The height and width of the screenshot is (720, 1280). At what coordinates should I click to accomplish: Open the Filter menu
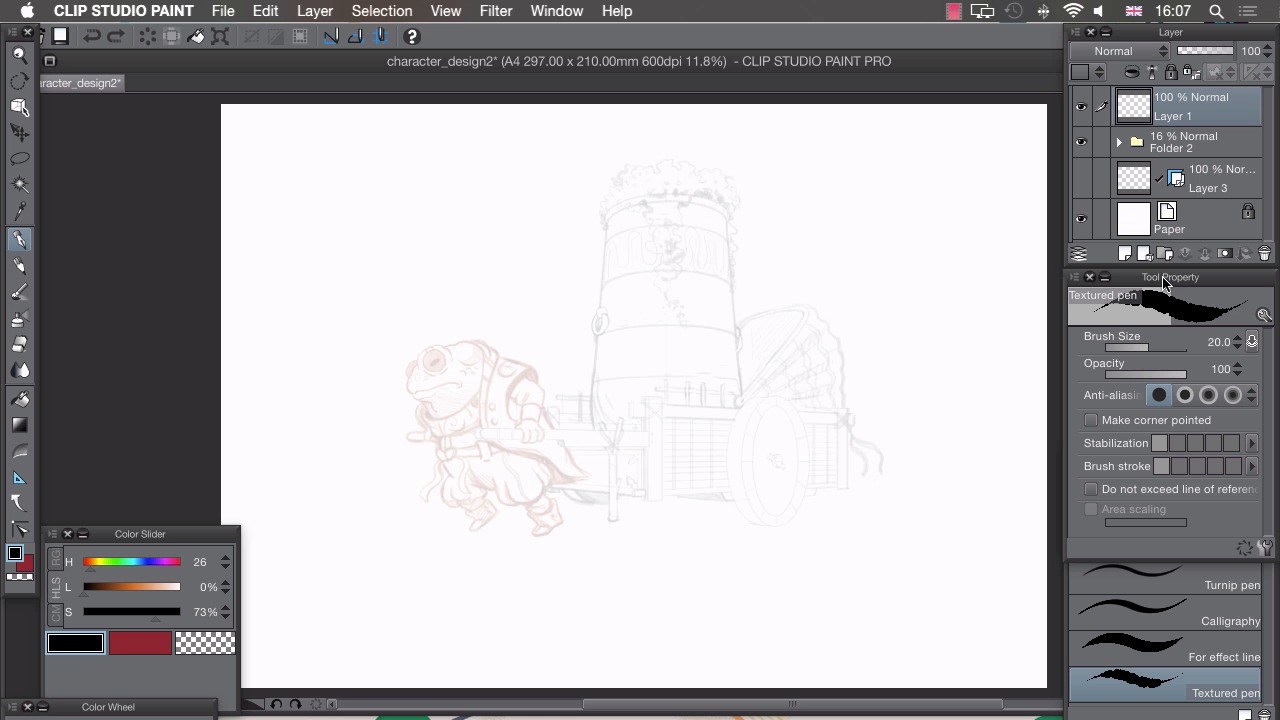[x=495, y=11]
